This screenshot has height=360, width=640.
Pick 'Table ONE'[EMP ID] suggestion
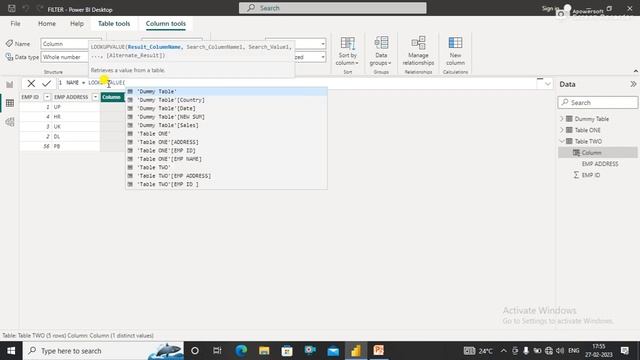pos(227,151)
